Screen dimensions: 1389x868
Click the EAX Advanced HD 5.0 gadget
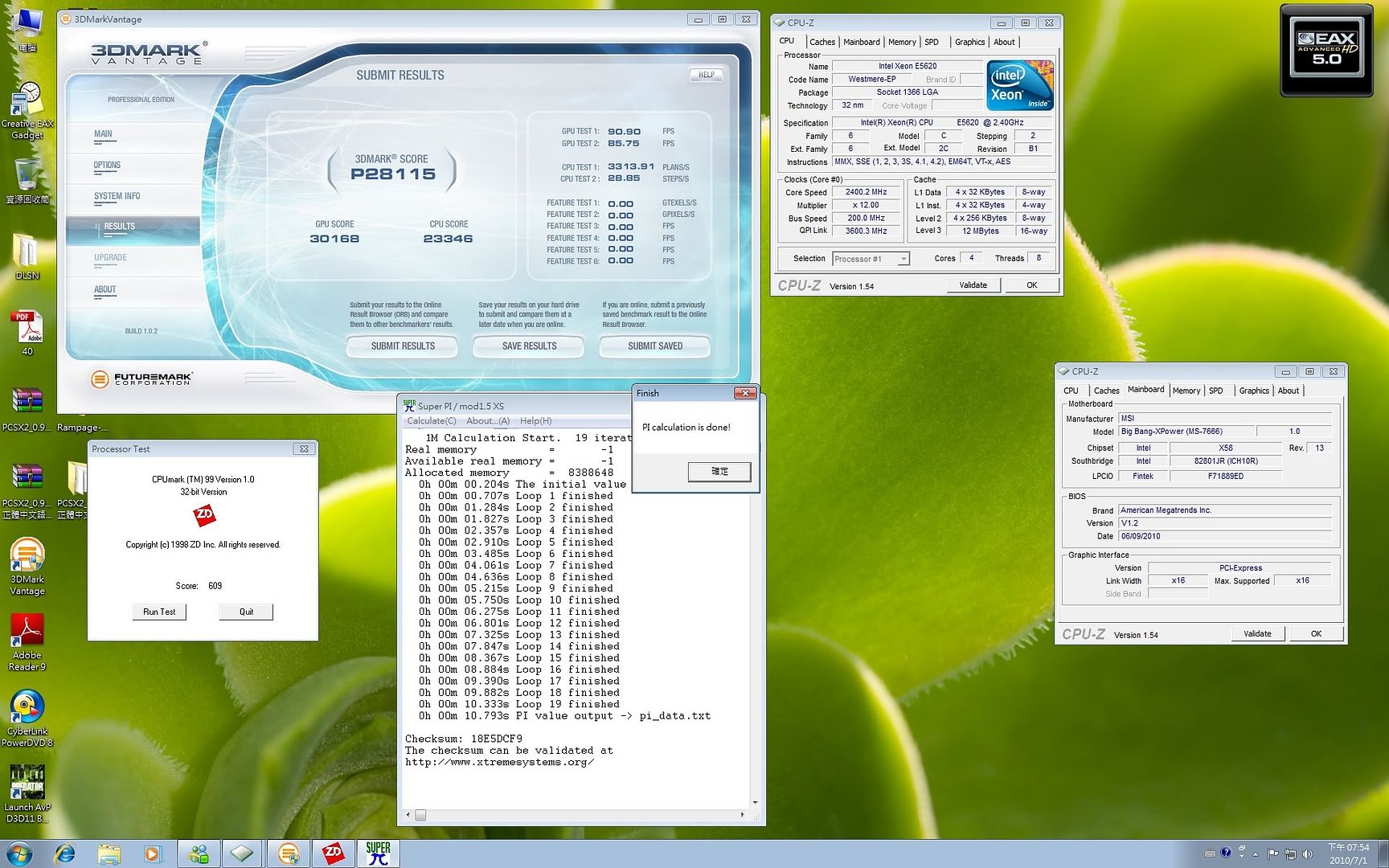(x=1326, y=50)
